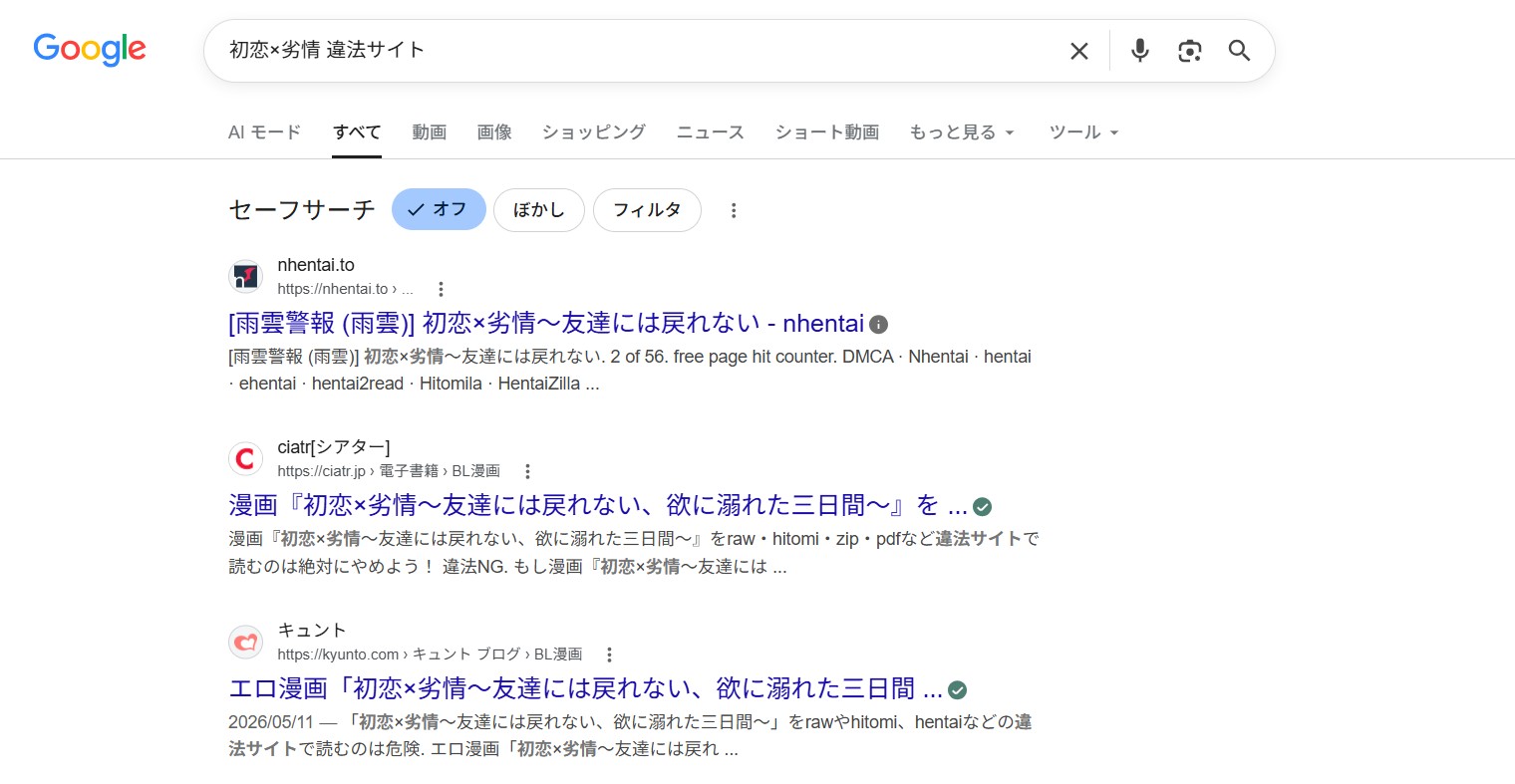Click the https://kyunto.com › キュント ブログ breadcrumb
1515x784 pixels.
[430, 654]
